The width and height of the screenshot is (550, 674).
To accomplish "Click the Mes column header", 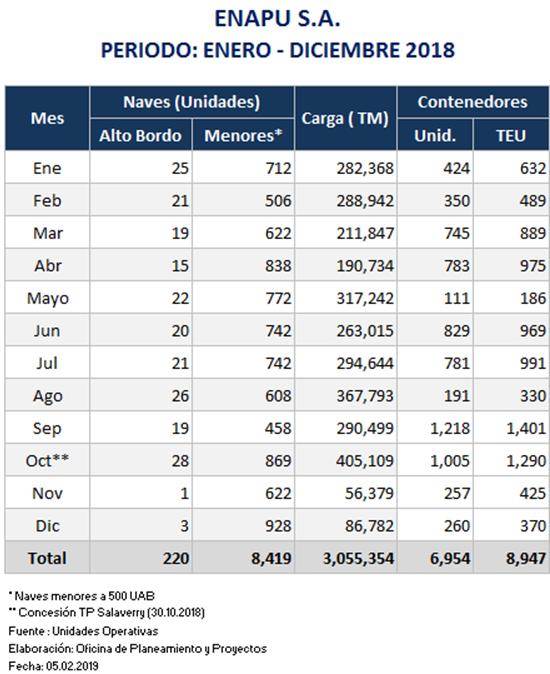I will pos(47,118).
